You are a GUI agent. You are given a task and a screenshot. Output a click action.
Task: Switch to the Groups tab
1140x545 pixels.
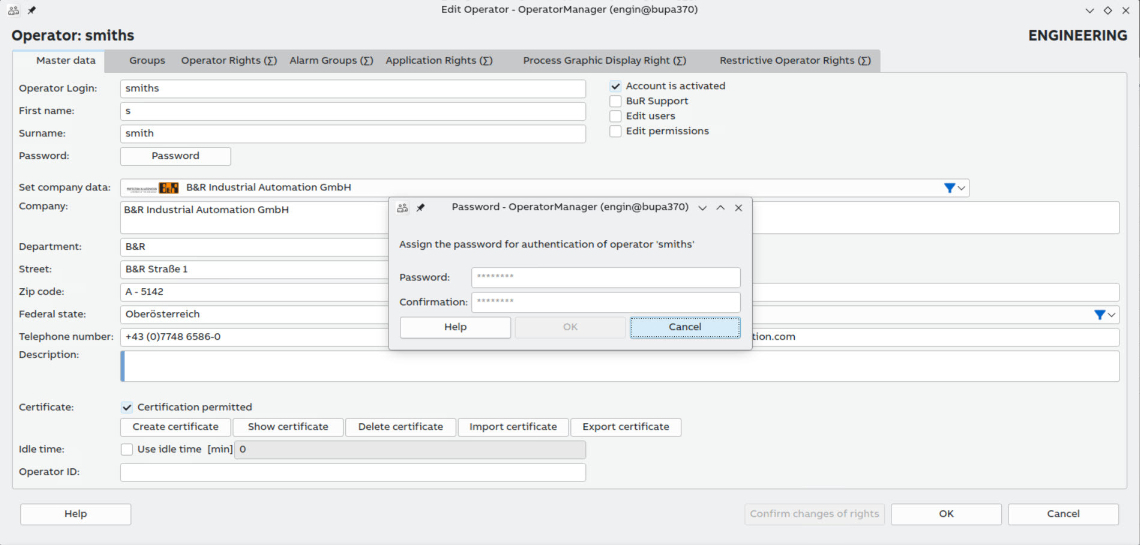click(x=147, y=61)
